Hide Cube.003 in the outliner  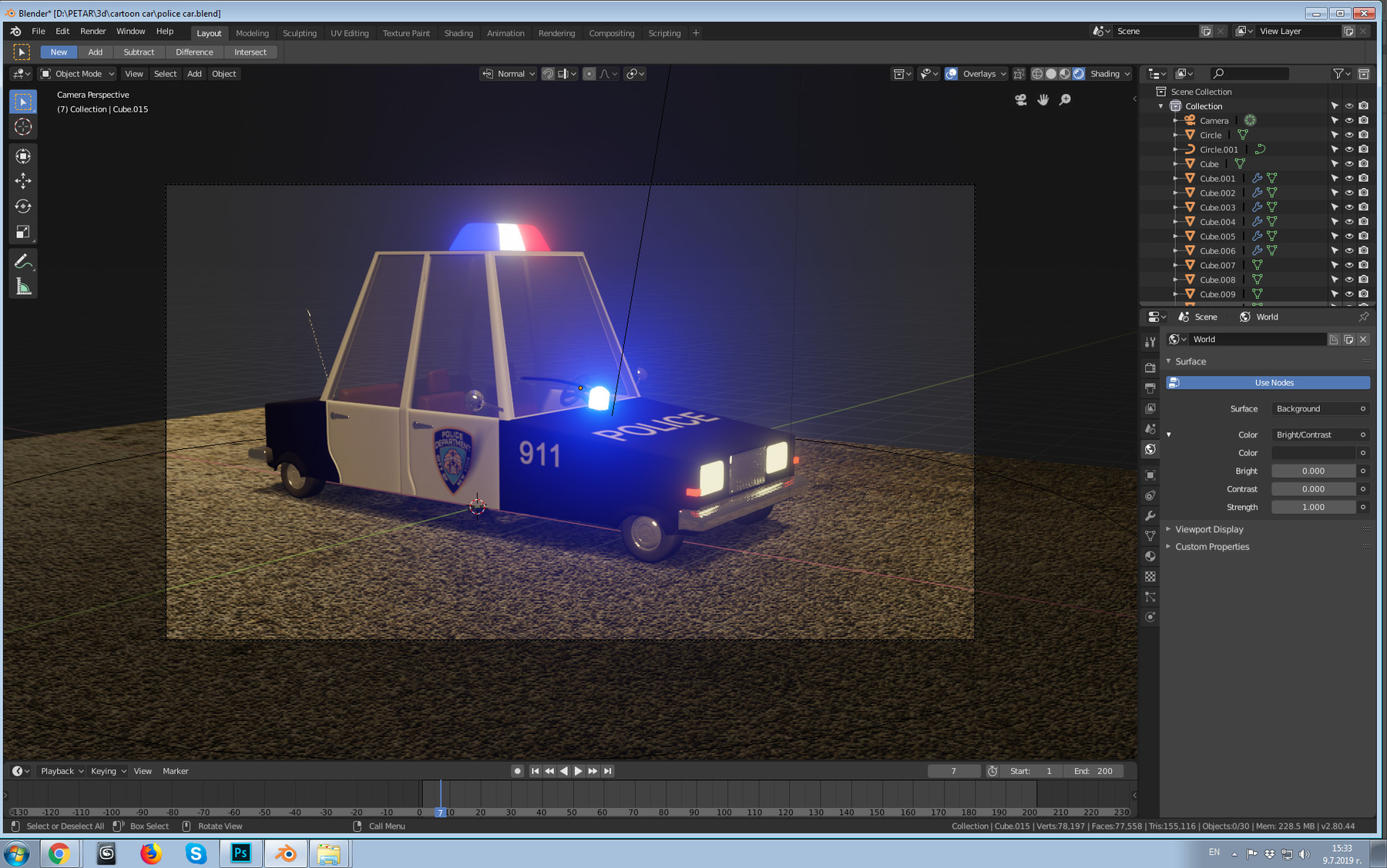pos(1349,207)
